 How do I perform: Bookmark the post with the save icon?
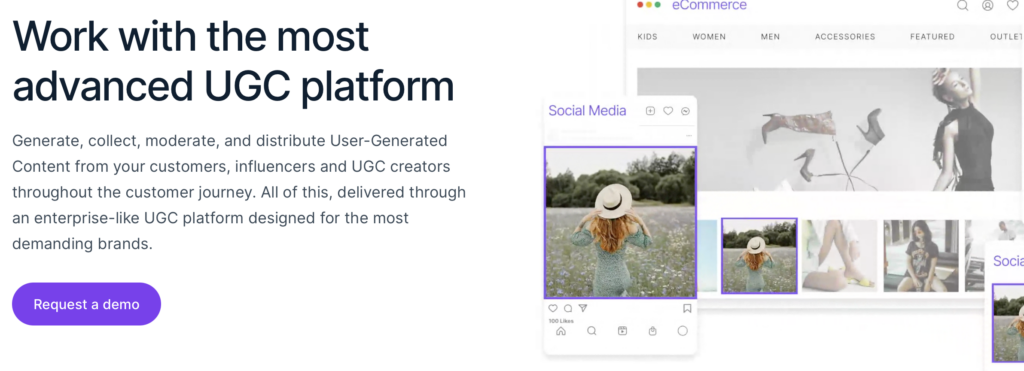click(x=687, y=308)
